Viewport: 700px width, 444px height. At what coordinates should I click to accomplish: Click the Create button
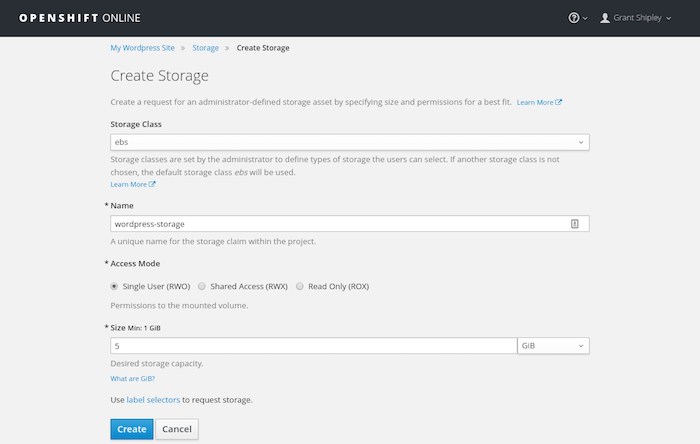[x=131, y=429]
